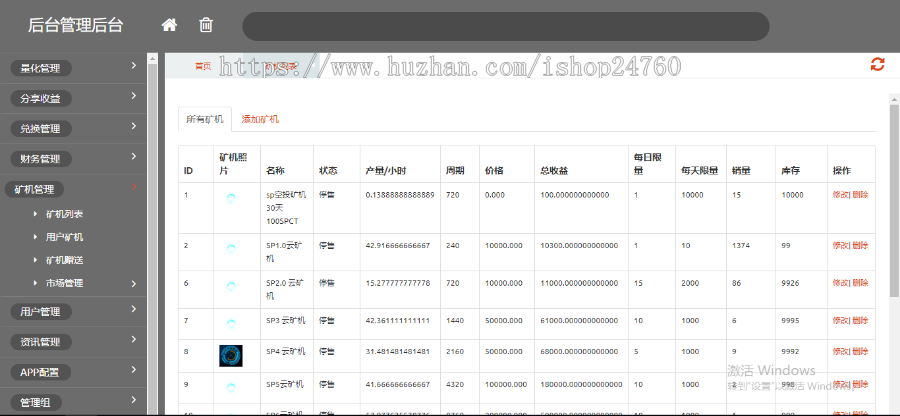Click the header search bar field
This screenshot has height=416, width=900.
pyautogui.click(x=506, y=26)
